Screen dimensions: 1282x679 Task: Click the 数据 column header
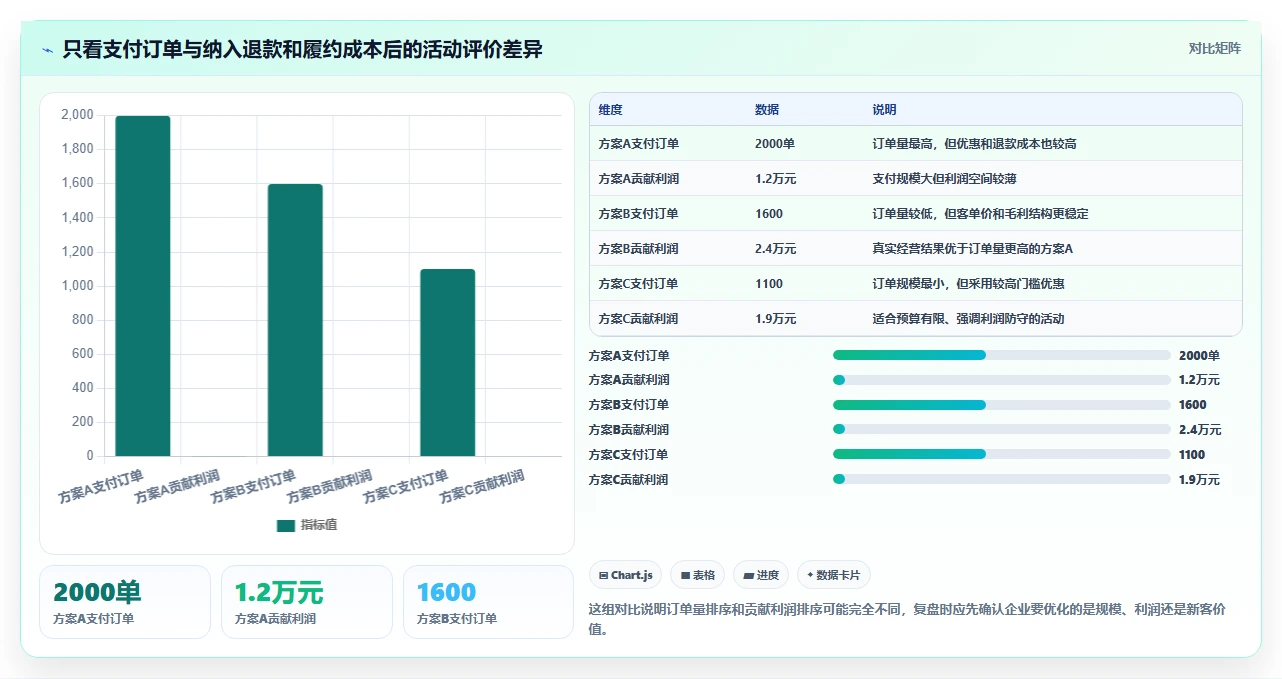pos(767,110)
